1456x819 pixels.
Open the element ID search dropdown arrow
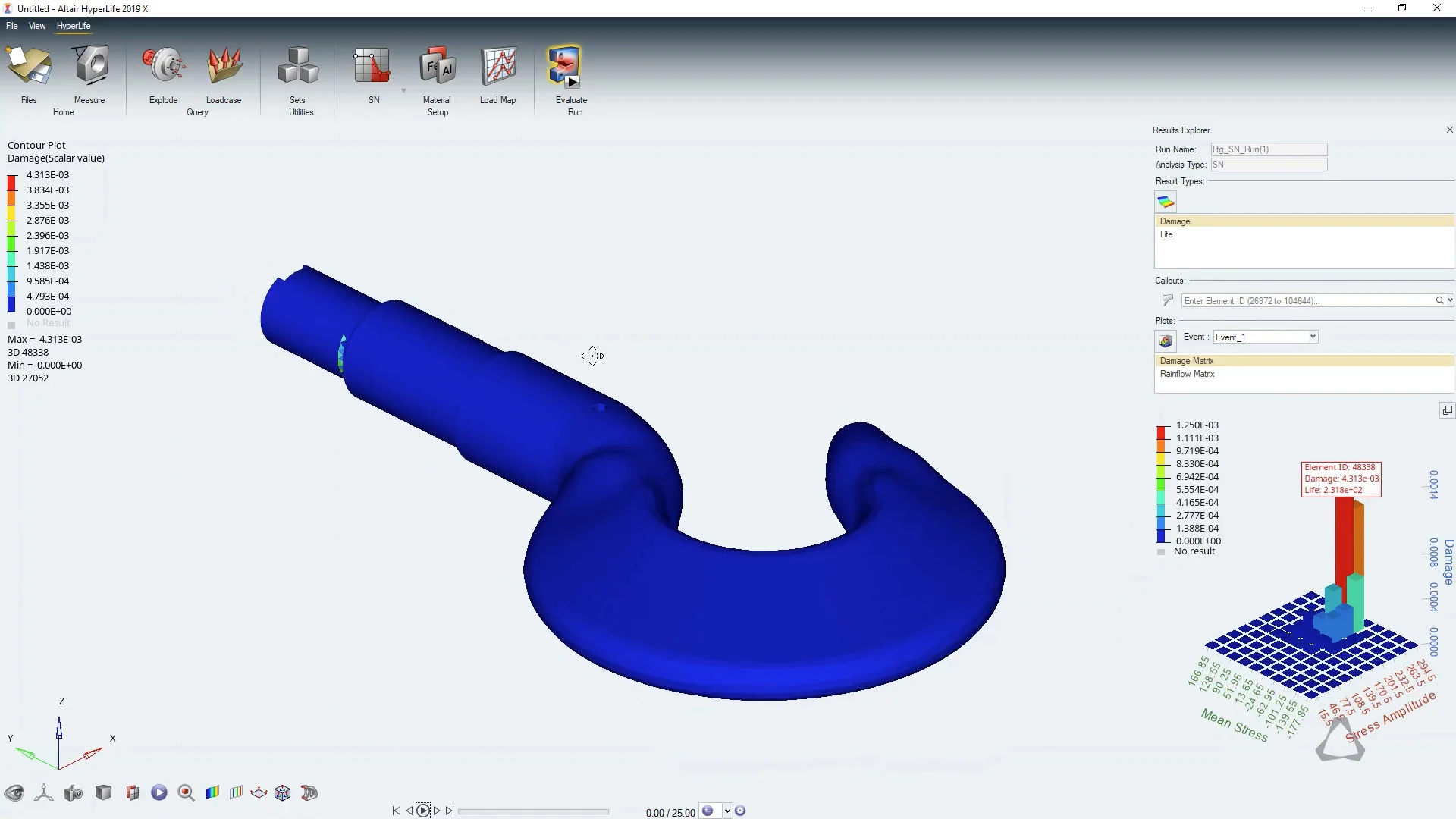1450,301
